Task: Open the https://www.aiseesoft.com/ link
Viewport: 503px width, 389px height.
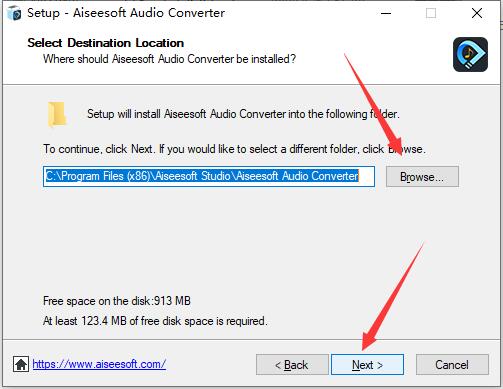Action: 99,364
